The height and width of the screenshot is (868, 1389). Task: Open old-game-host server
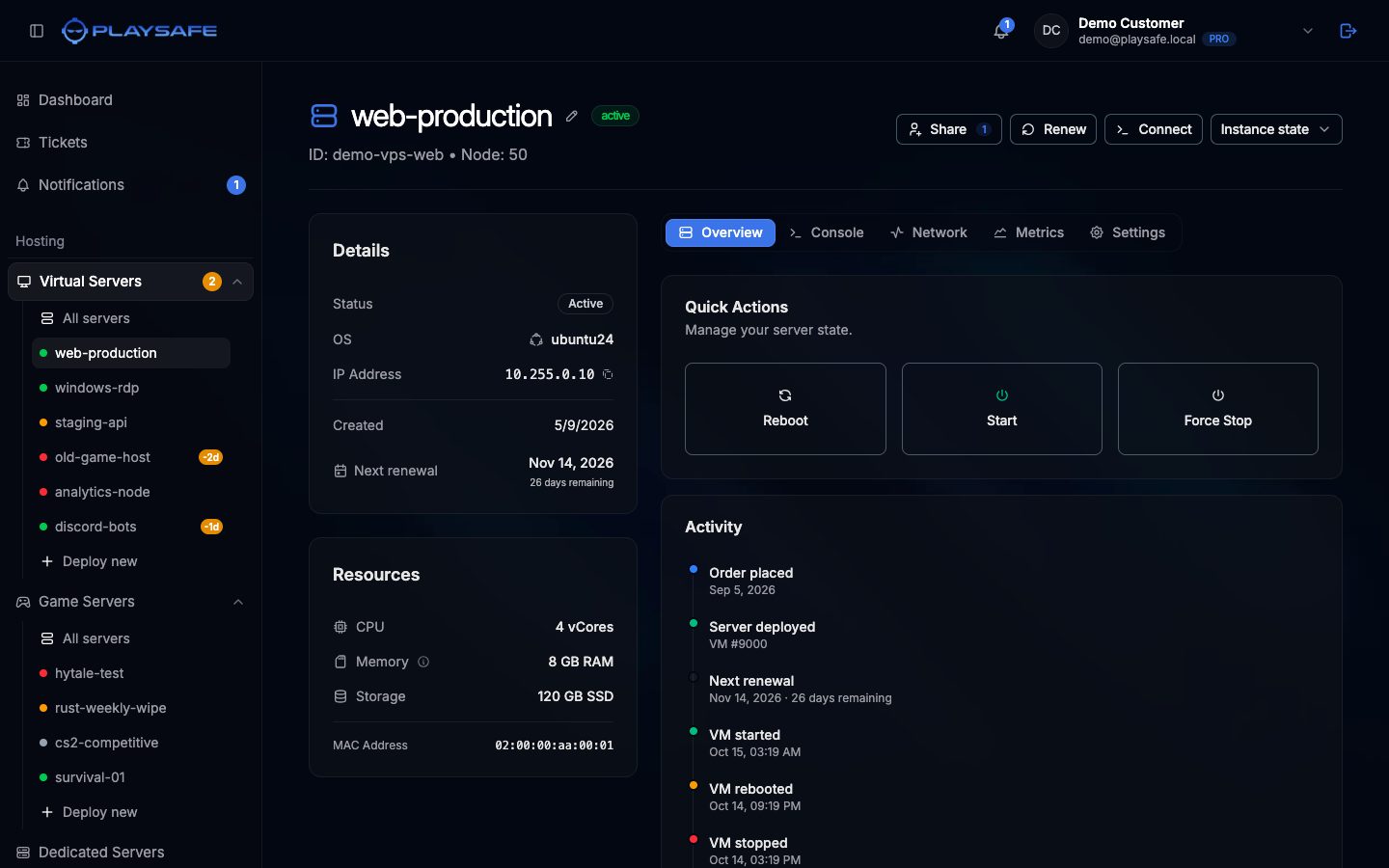(131, 457)
